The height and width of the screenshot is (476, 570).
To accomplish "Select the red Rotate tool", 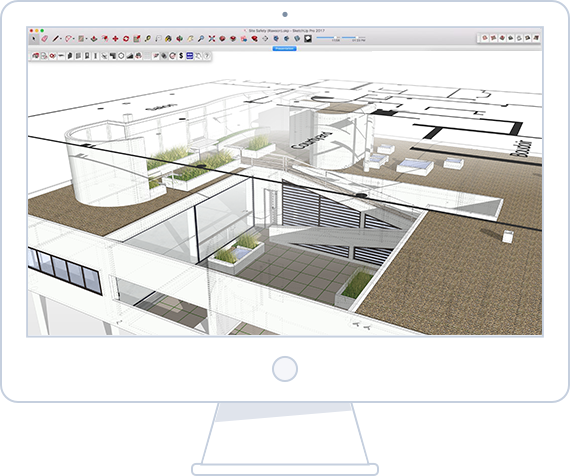I will tap(126, 39).
